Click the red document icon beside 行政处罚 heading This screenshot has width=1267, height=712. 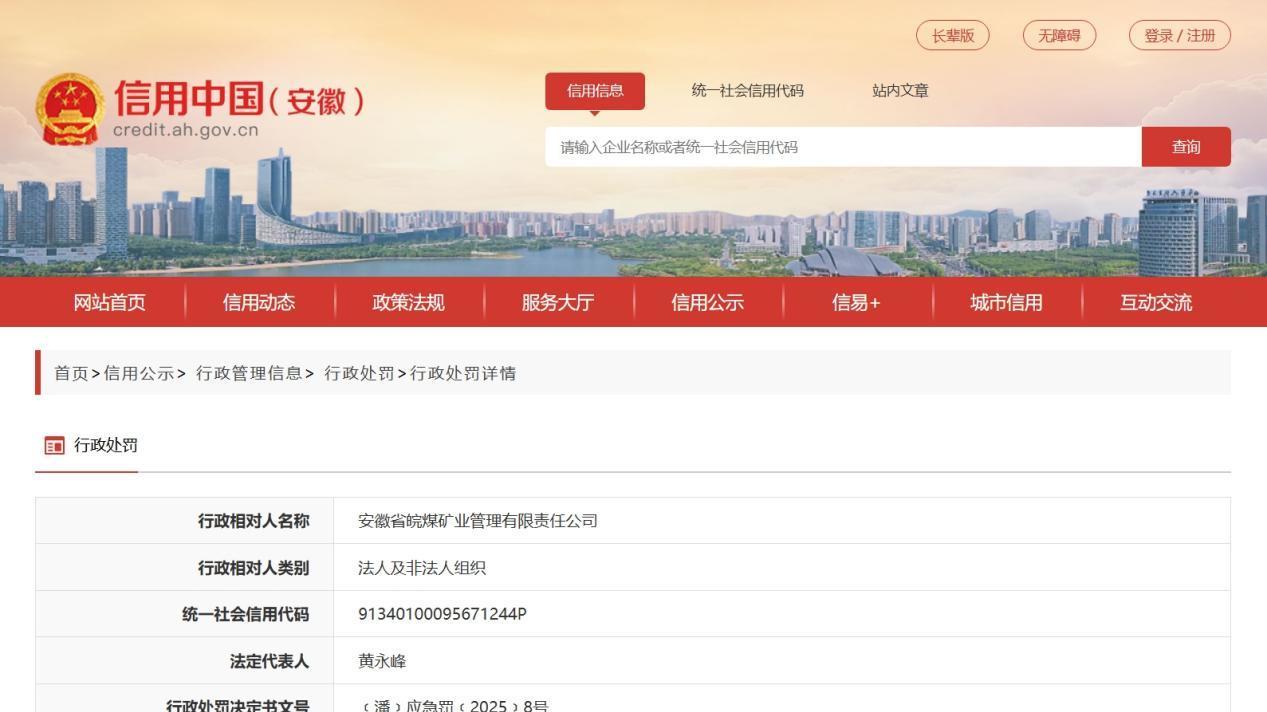point(54,445)
